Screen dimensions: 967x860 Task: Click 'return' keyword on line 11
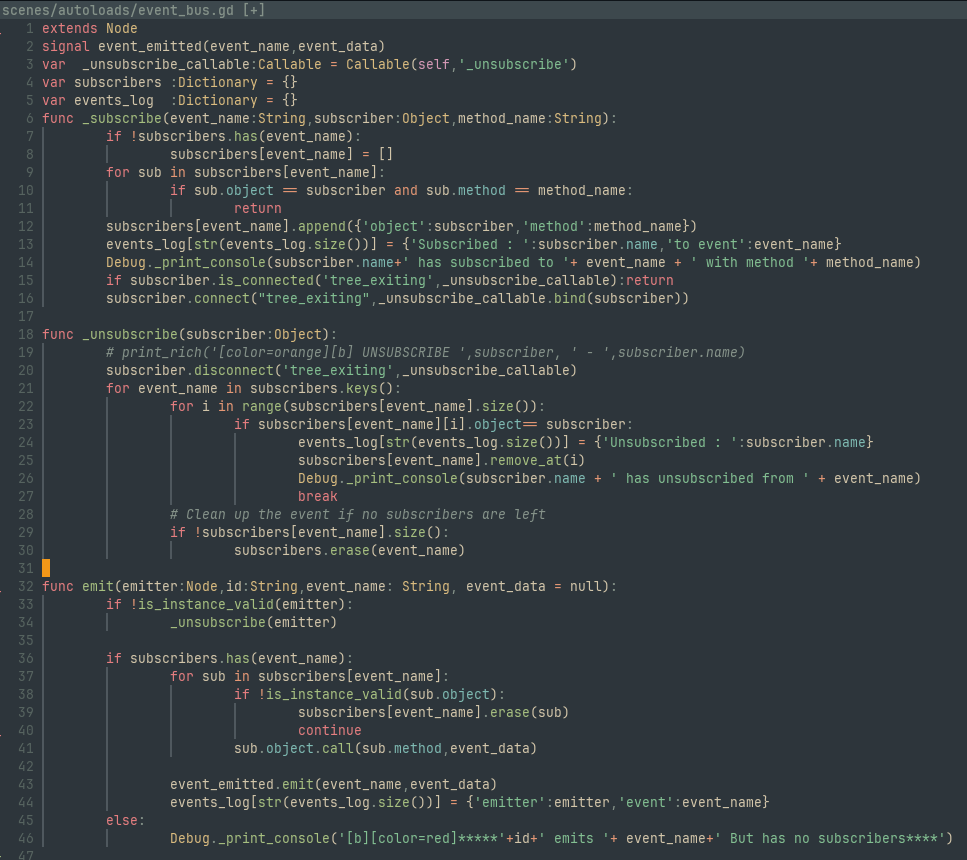(258, 208)
